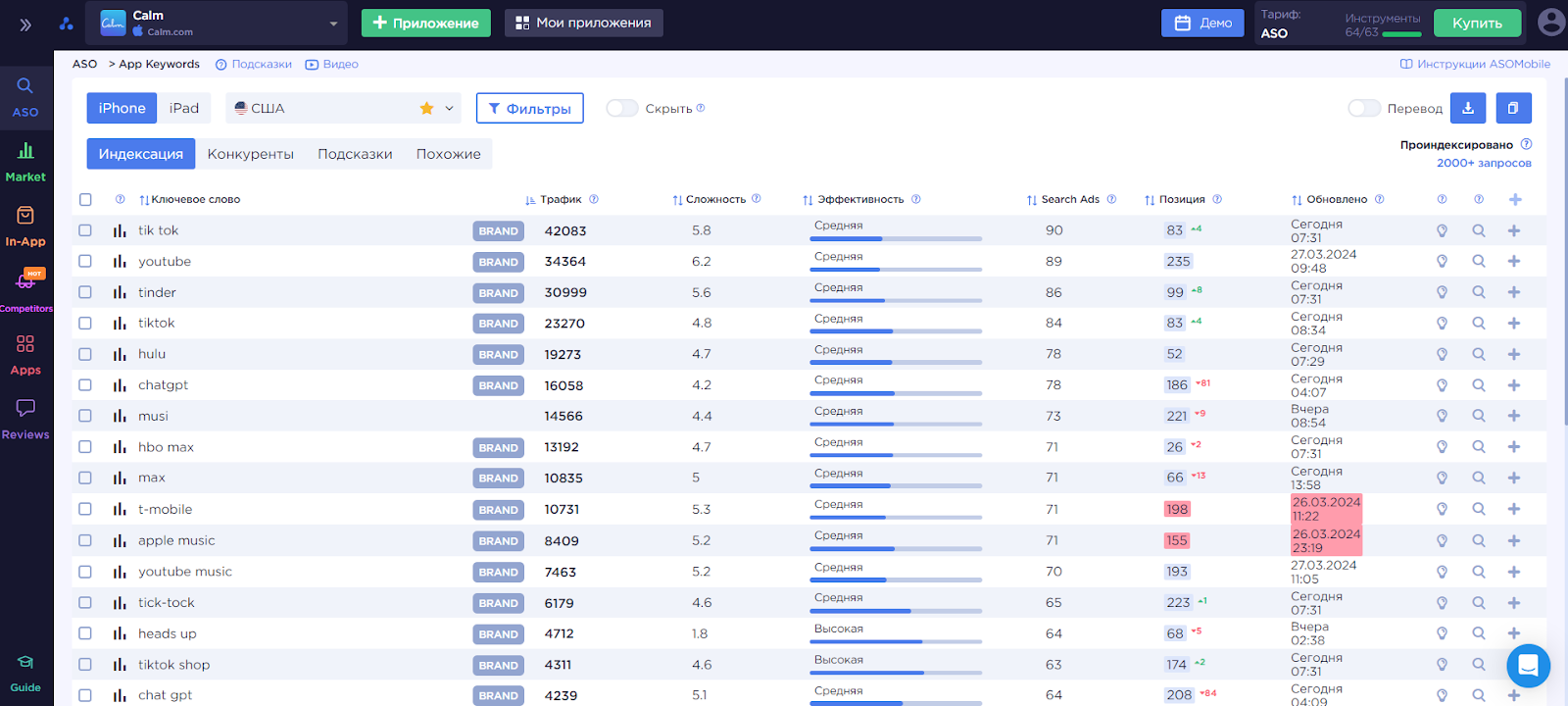Screen dimensions: 1568x706
Task: Add the chatgpt keyword with plus icon
Action: (x=1514, y=385)
